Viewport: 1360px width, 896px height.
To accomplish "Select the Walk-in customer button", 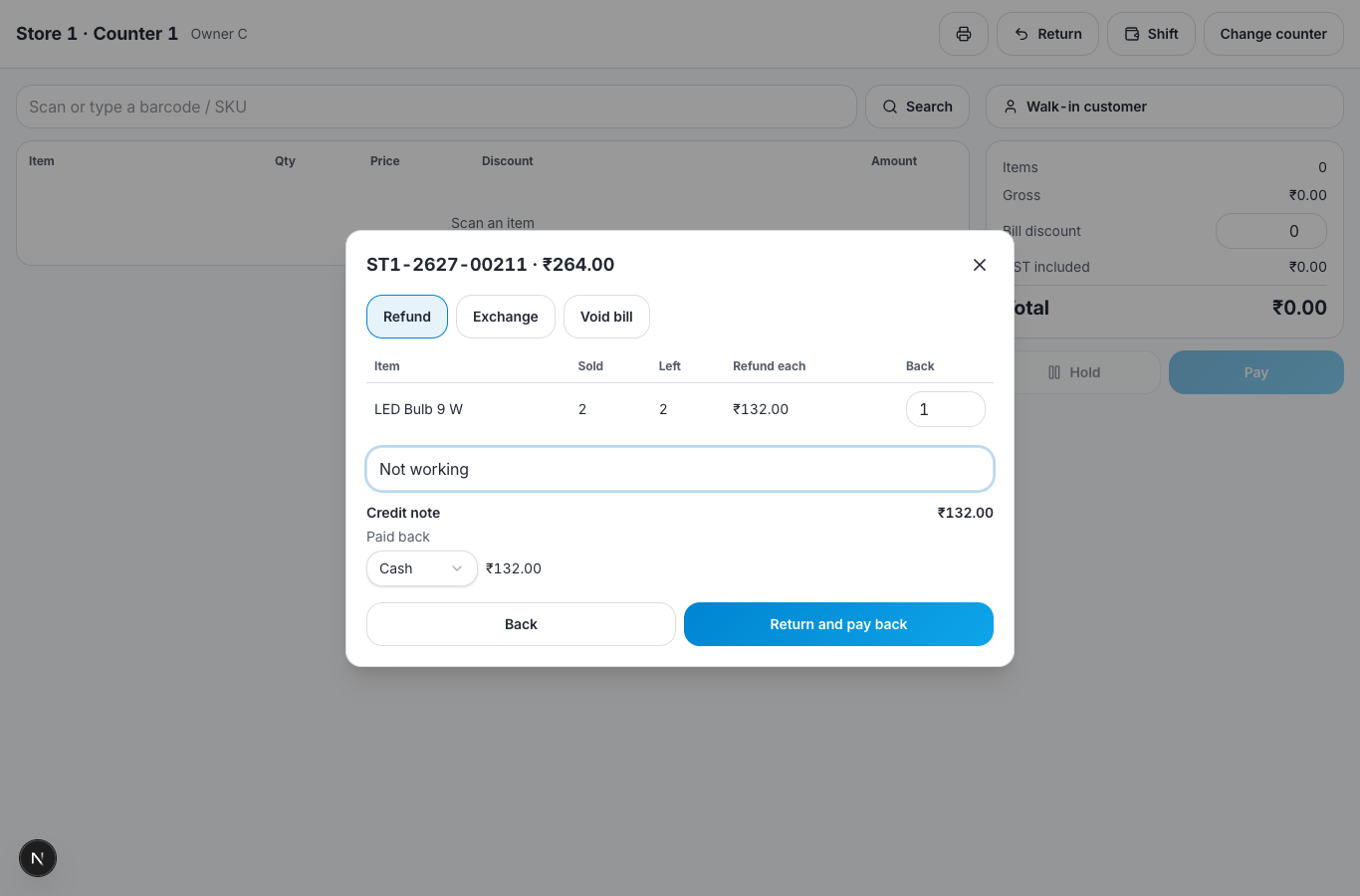I will point(1164,107).
